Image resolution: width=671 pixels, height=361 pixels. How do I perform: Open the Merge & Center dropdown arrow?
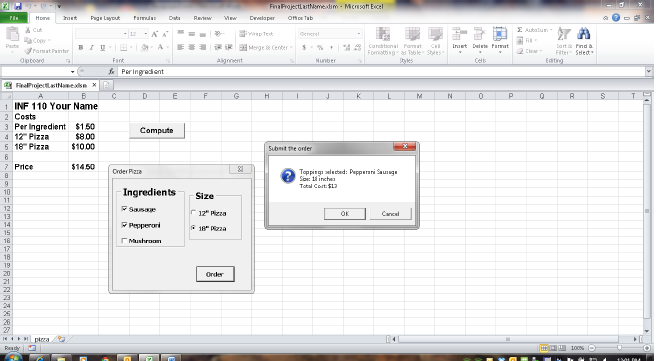coord(291,47)
